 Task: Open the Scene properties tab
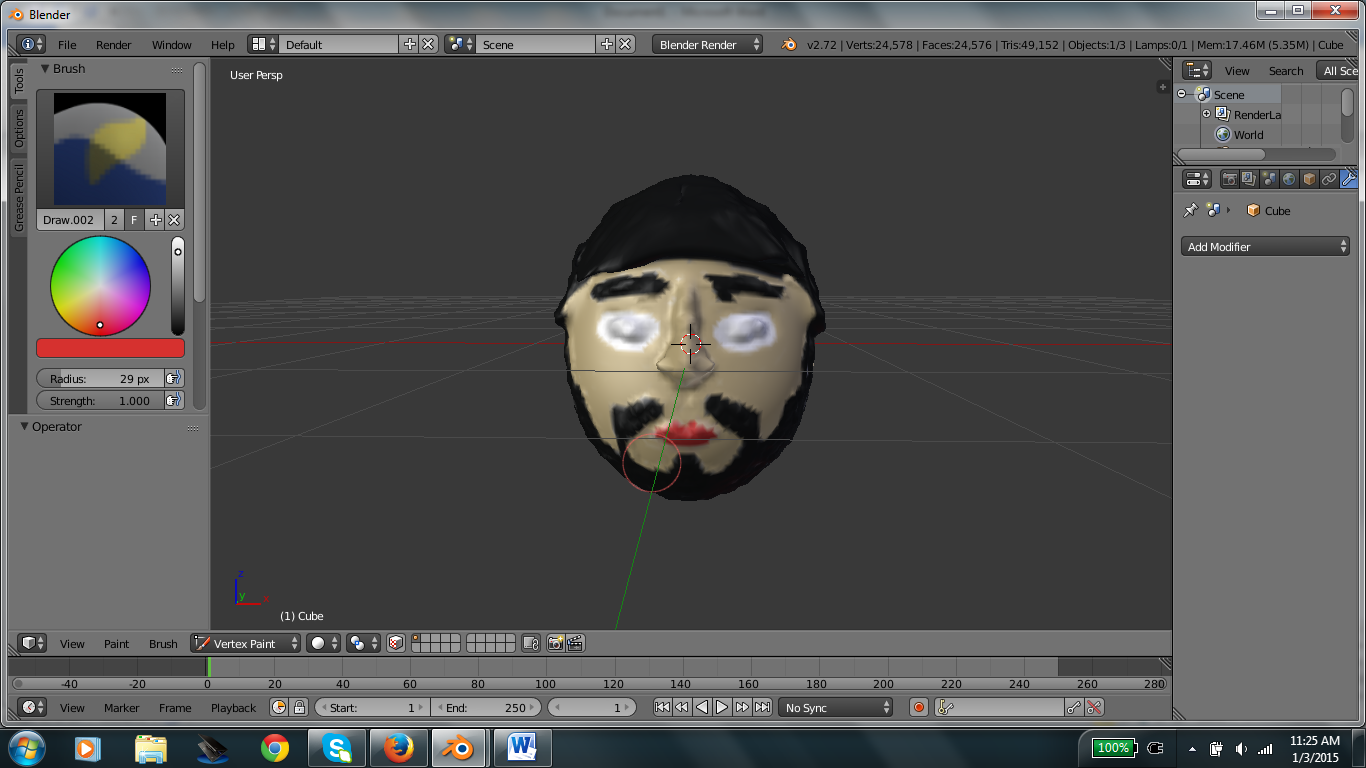coord(1270,179)
